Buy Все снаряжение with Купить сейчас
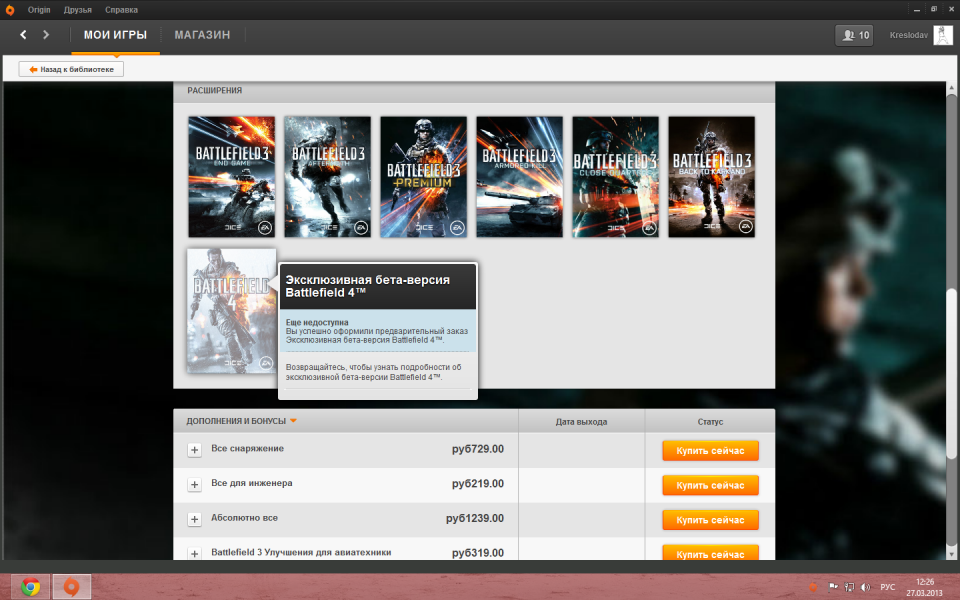Image resolution: width=960 pixels, height=600 pixels. pos(710,451)
